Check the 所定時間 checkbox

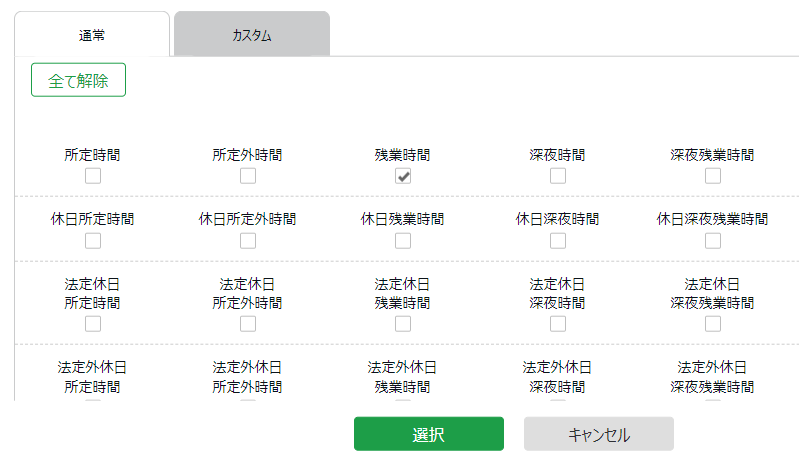tap(93, 176)
